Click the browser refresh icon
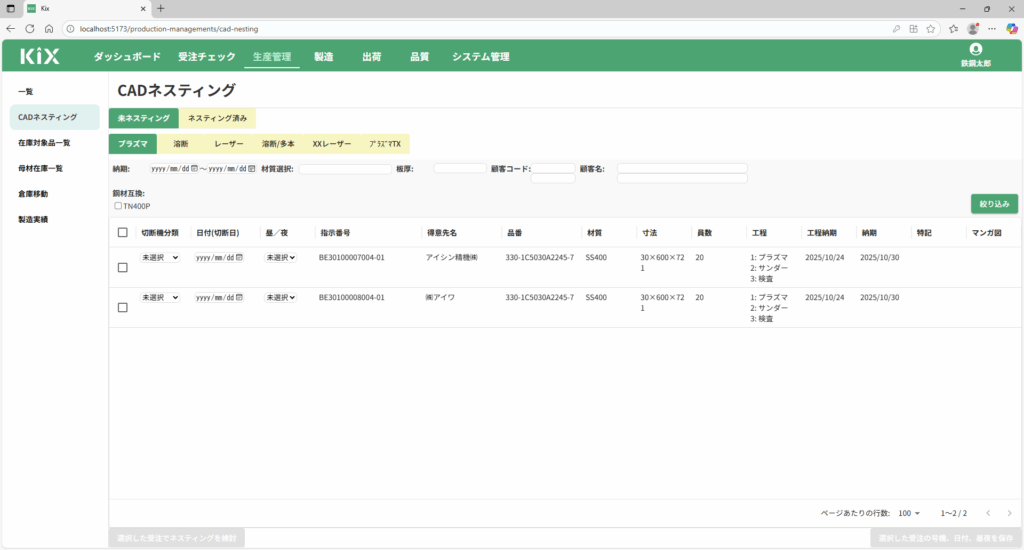 [29, 28]
